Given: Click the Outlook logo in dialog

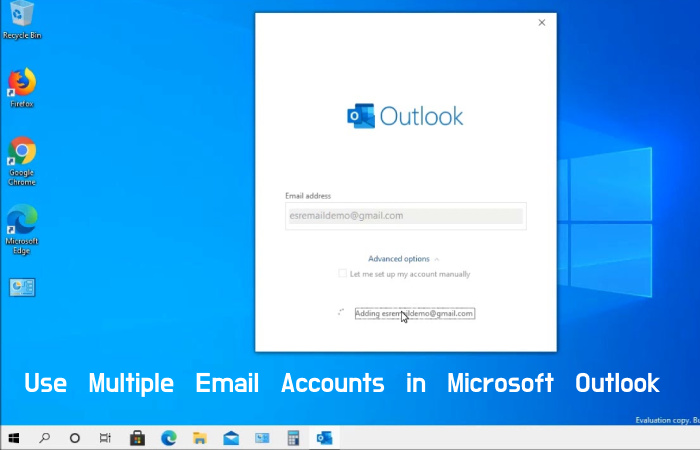Looking at the screenshot, I should [405, 116].
